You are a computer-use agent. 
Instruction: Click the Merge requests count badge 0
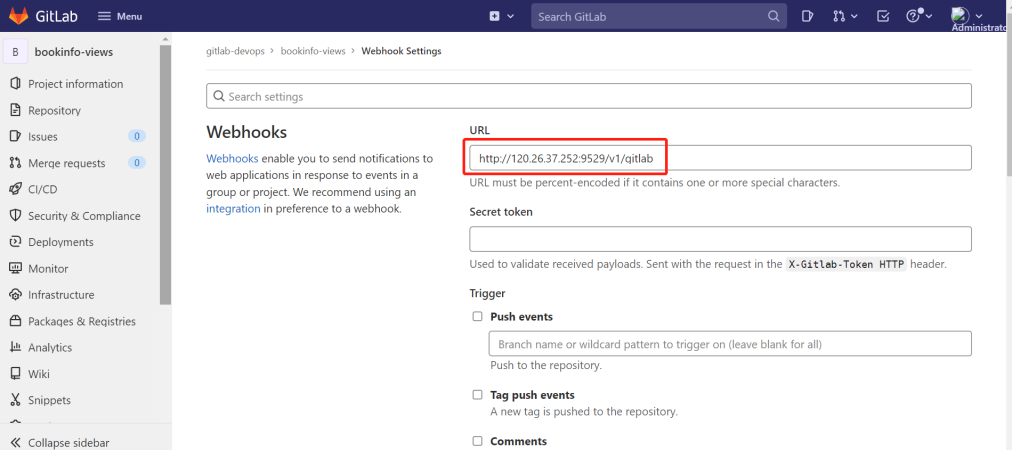tap(137, 163)
